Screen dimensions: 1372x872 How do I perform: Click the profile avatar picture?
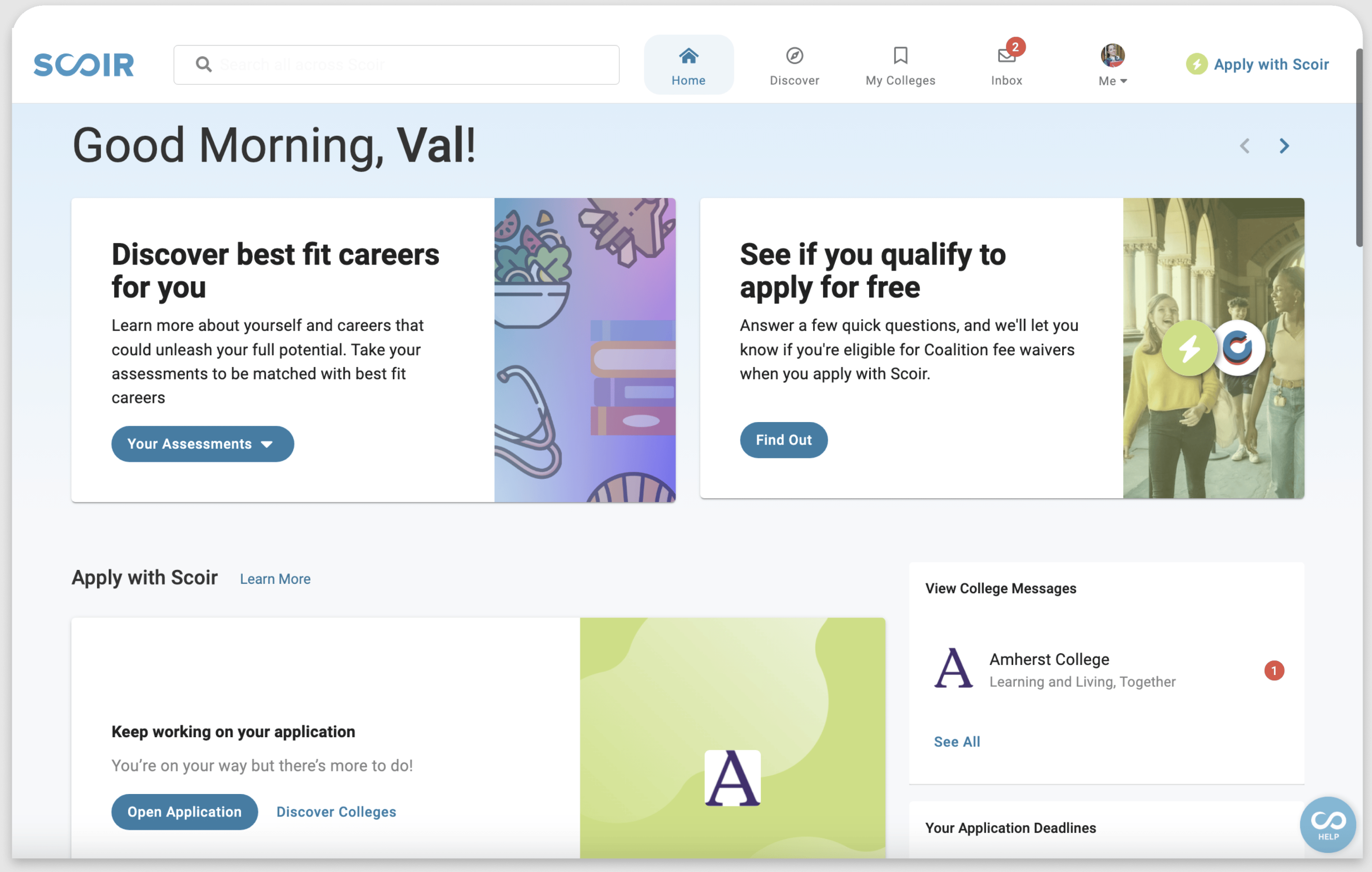click(1112, 55)
